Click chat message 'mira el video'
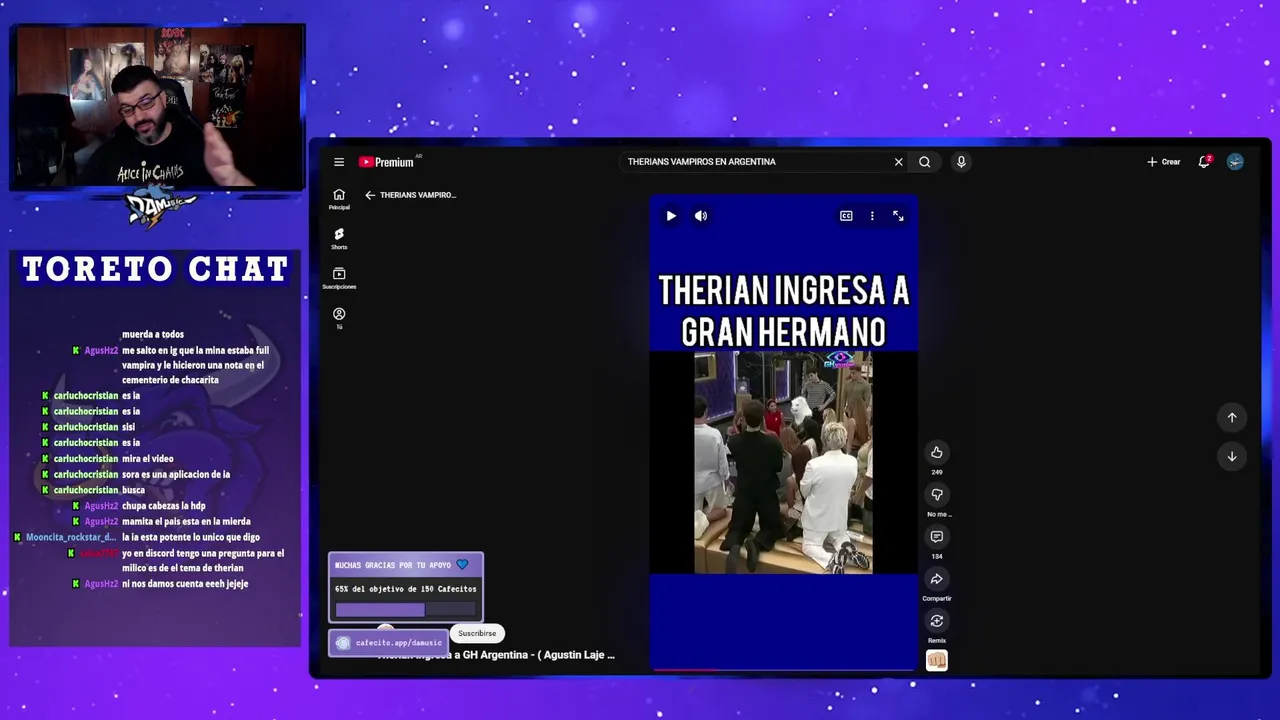The width and height of the screenshot is (1280, 720). (x=148, y=459)
